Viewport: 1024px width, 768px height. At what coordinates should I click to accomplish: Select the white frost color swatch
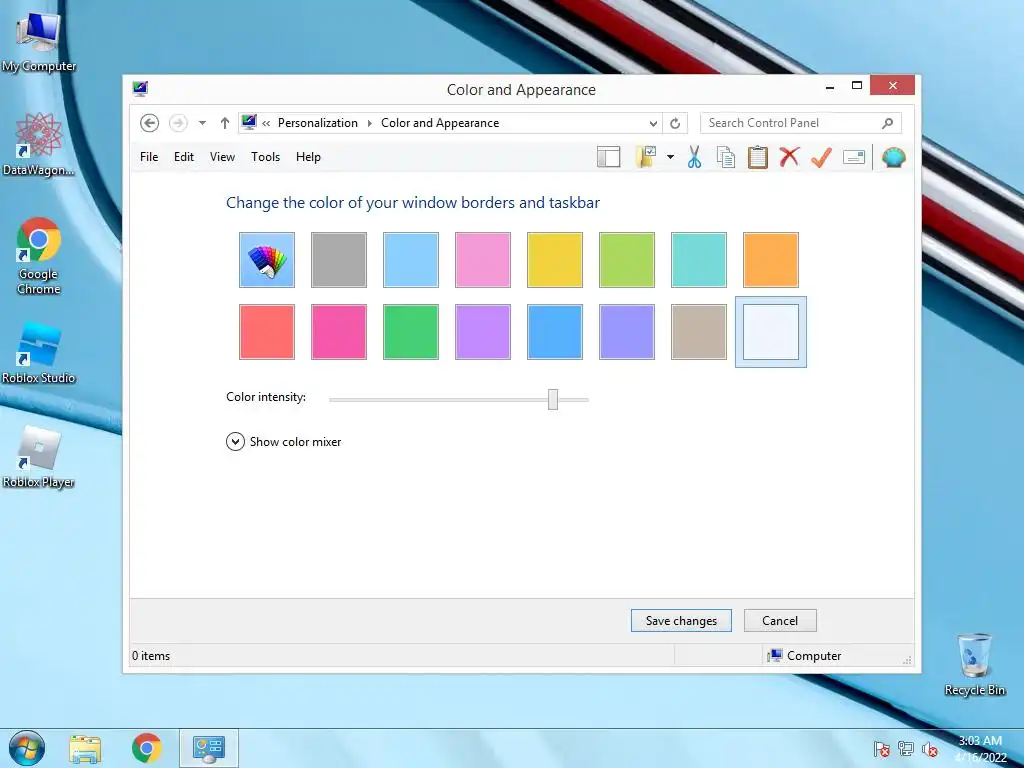[x=771, y=332]
